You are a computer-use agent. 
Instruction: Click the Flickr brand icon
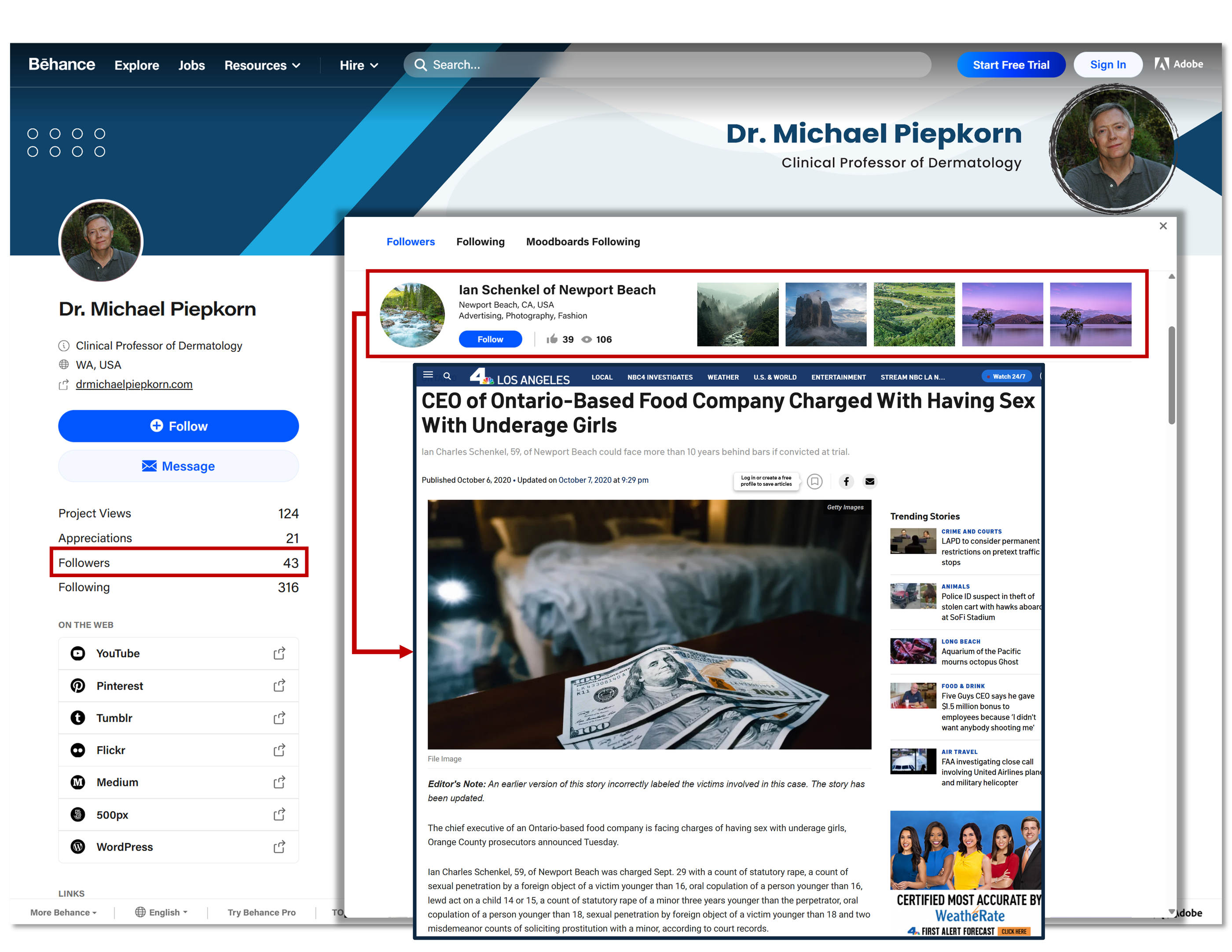coord(78,750)
